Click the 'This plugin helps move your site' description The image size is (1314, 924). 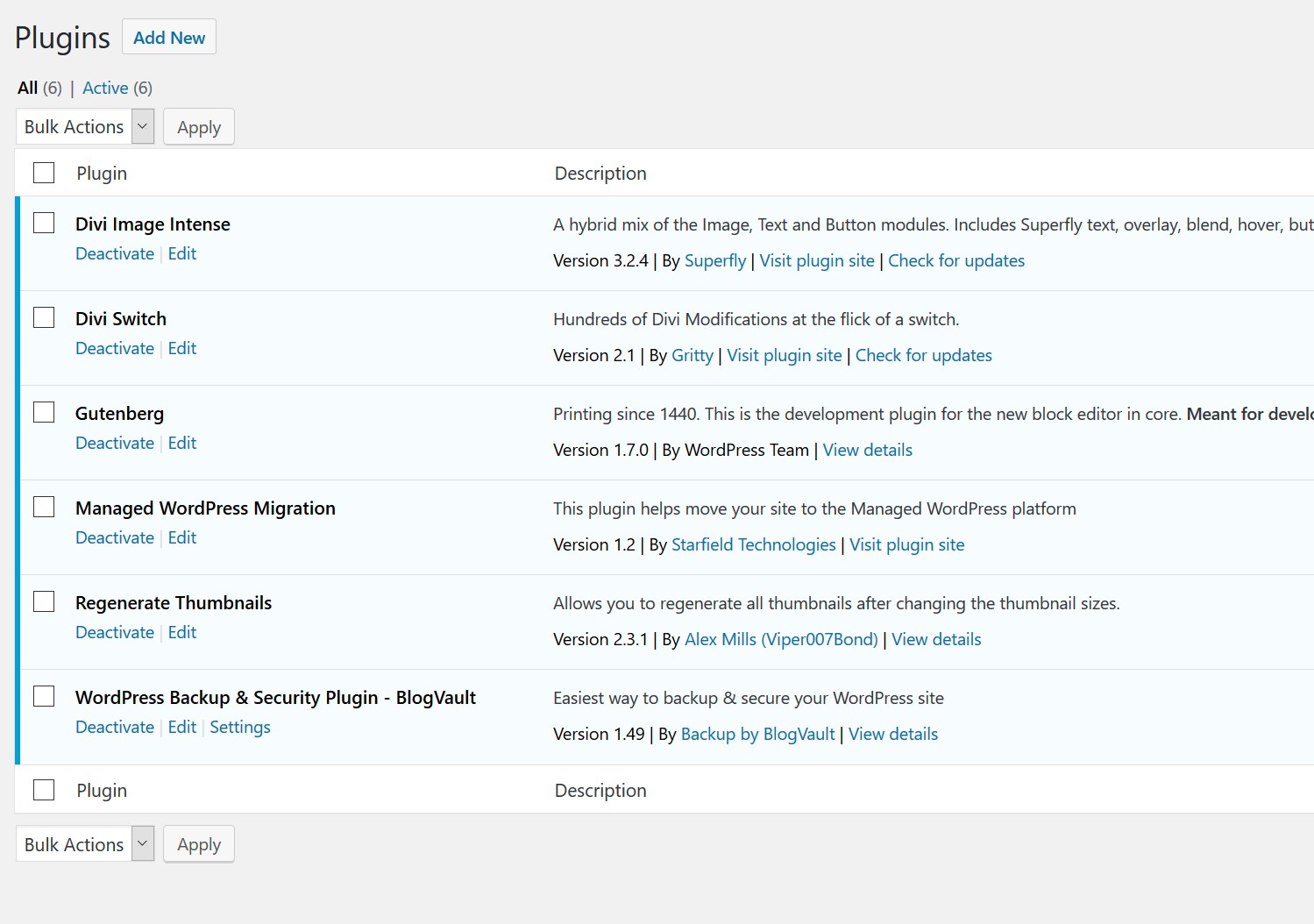pyautogui.click(x=814, y=509)
